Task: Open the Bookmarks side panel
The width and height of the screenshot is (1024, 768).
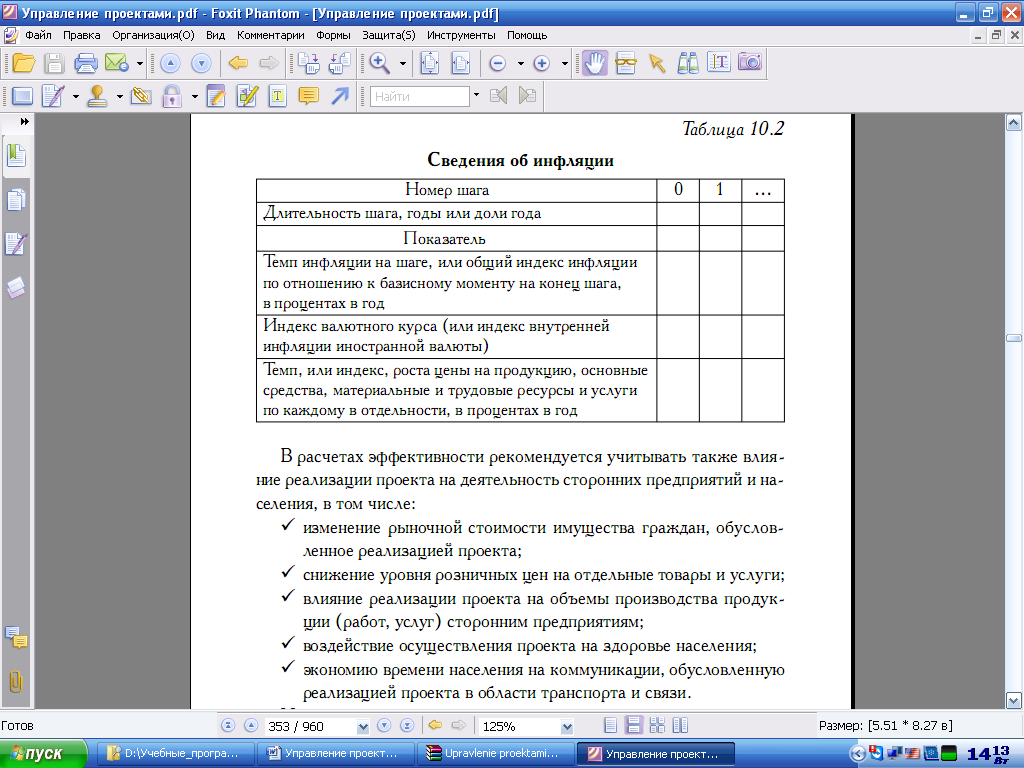Action: (x=16, y=156)
